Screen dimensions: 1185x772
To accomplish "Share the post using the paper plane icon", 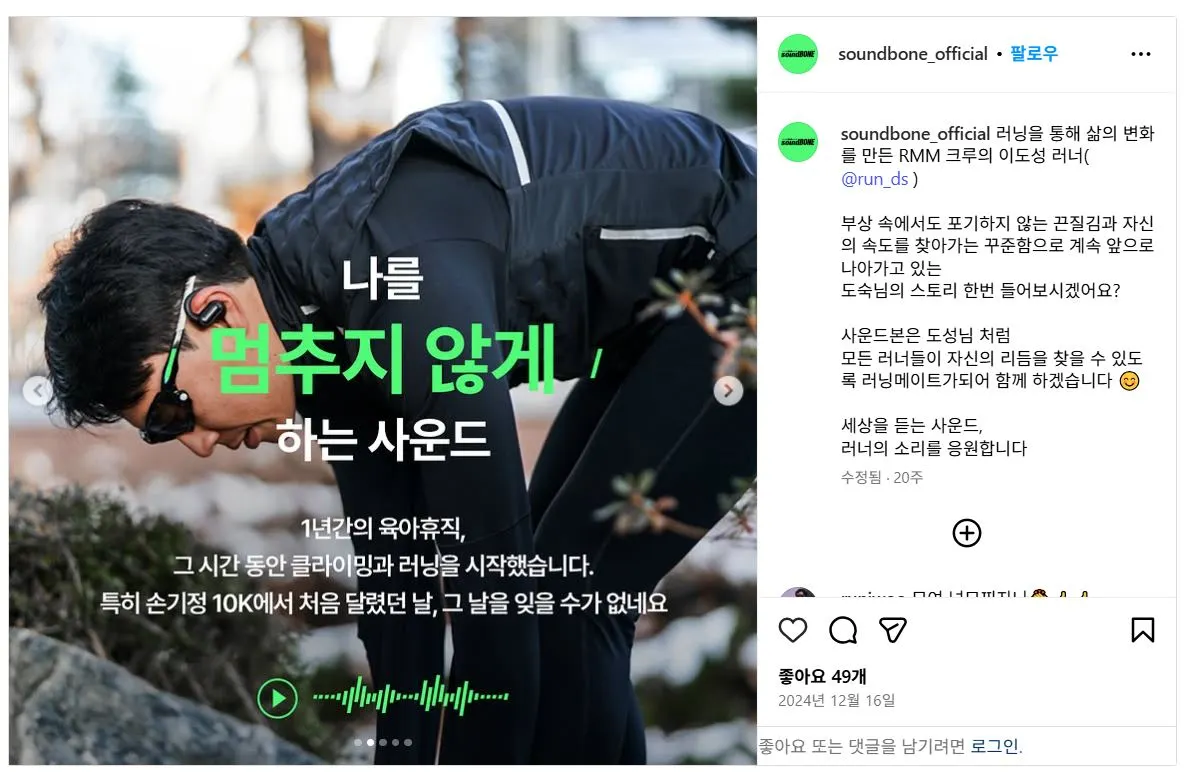I will [x=893, y=630].
